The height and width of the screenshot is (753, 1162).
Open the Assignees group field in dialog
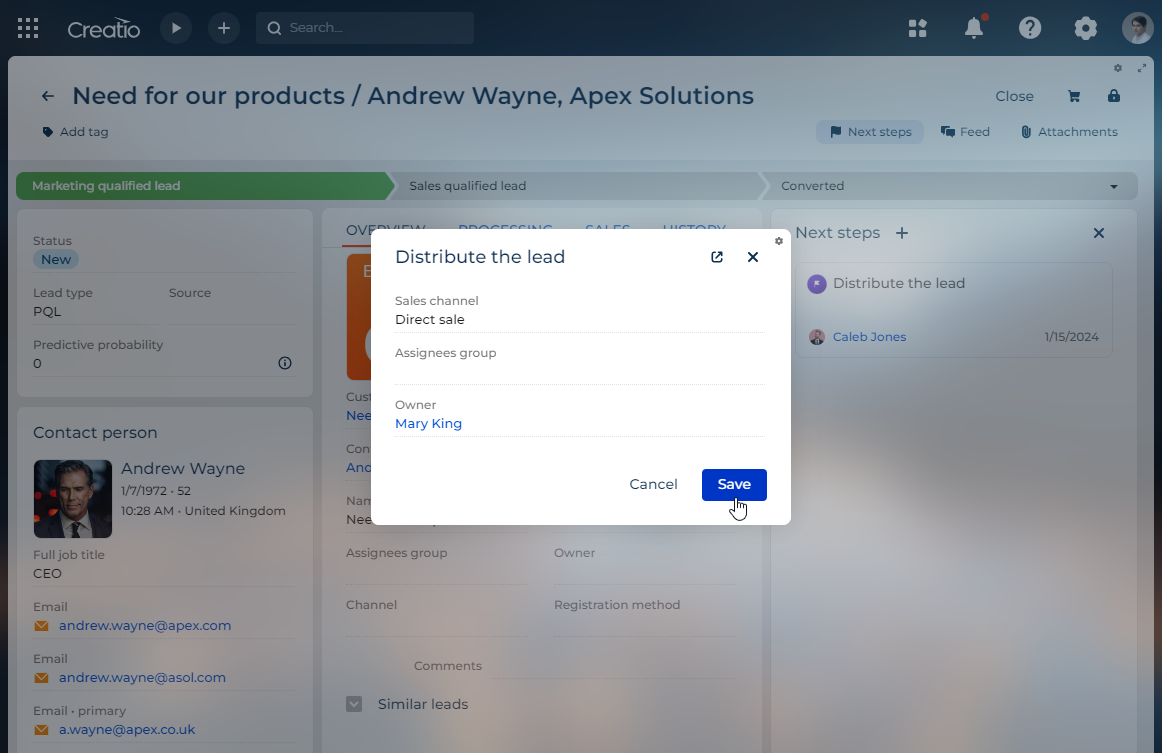(578, 372)
